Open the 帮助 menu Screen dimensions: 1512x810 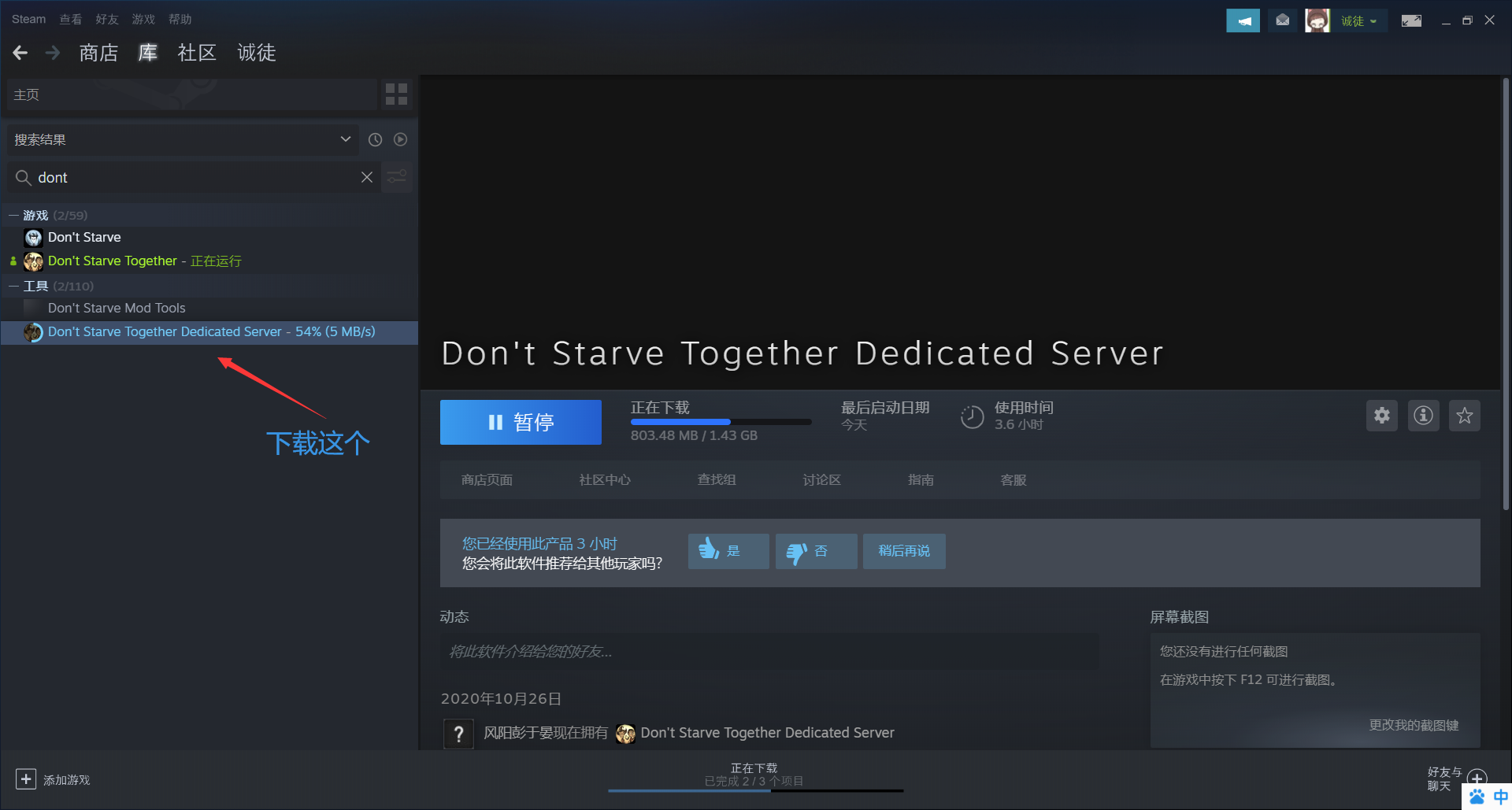[180, 19]
